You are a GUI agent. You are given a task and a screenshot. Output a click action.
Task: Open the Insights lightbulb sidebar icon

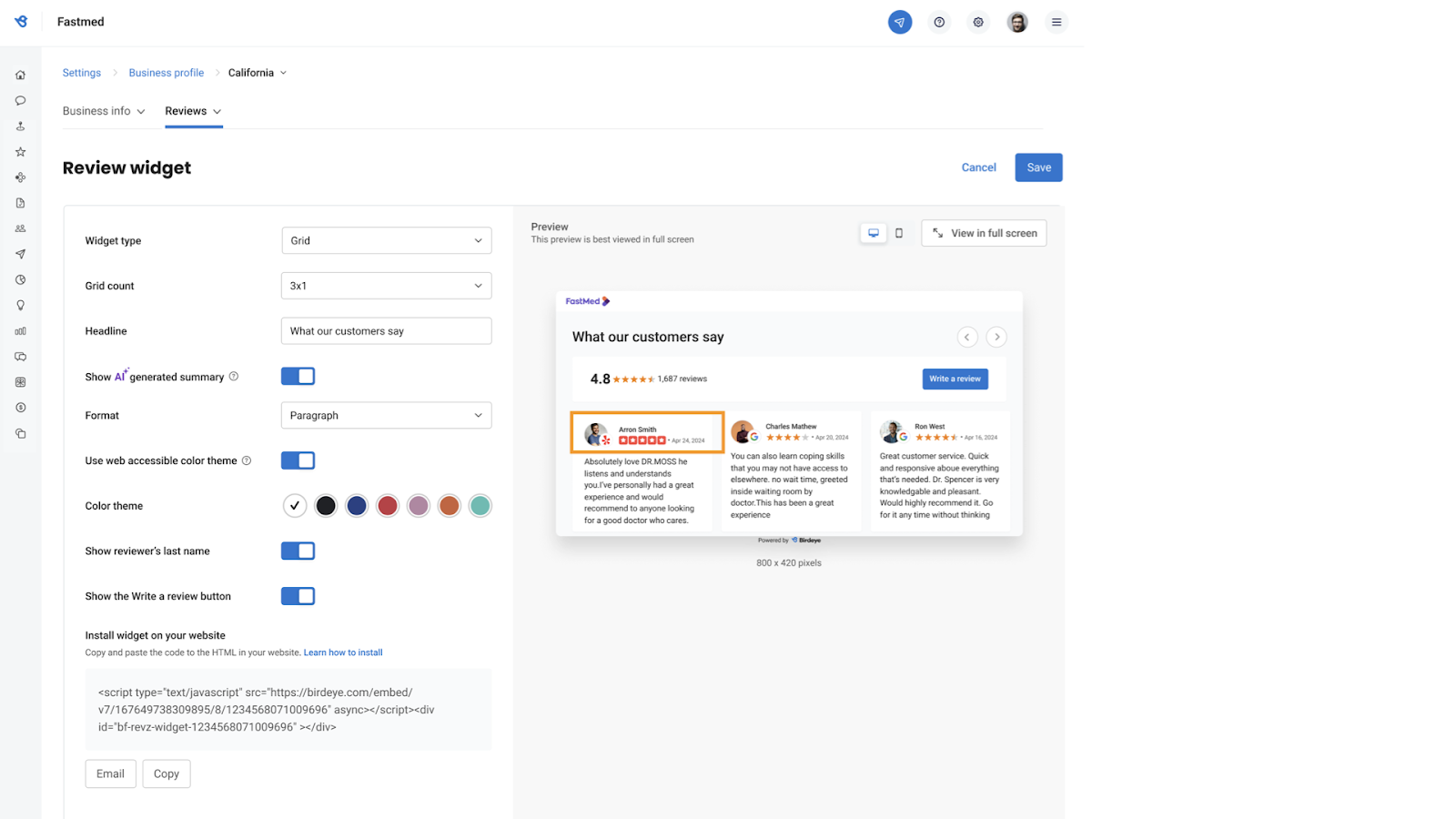tap(20, 306)
